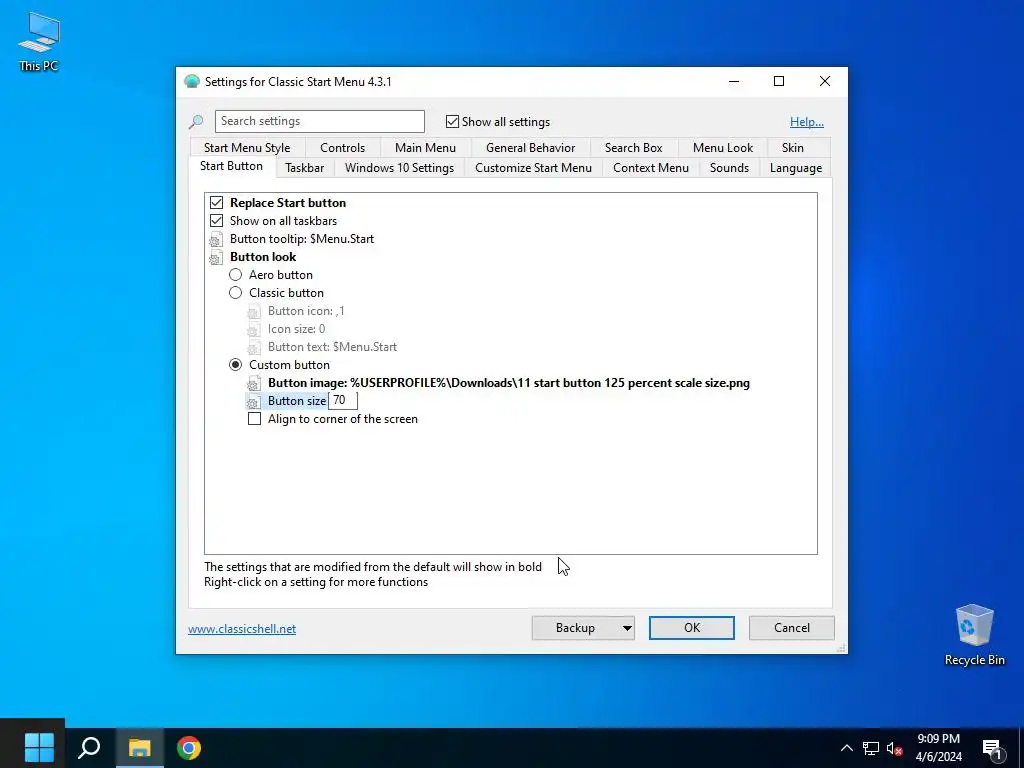Select 'Button image' path setting row
The height and width of the screenshot is (768, 1024).
pyautogui.click(x=509, y=383)
